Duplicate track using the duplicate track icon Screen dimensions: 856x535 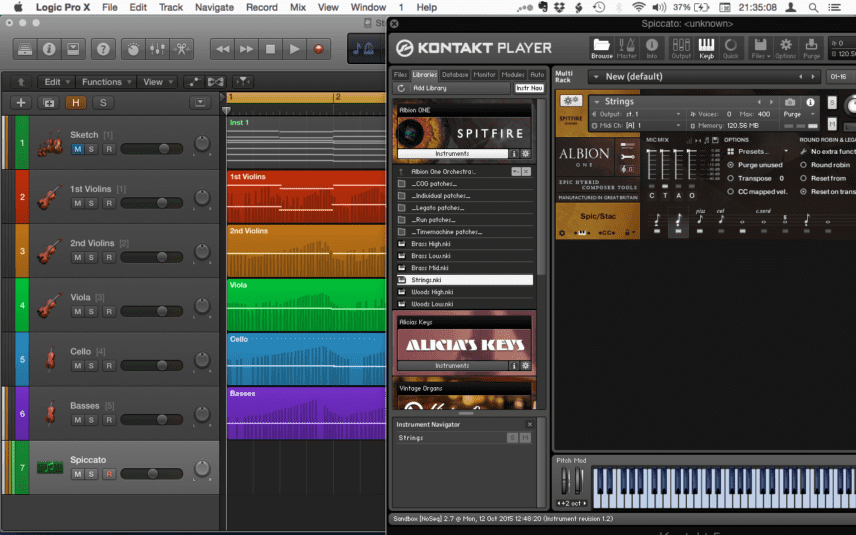pyautogui.click(x=49, y=103)
